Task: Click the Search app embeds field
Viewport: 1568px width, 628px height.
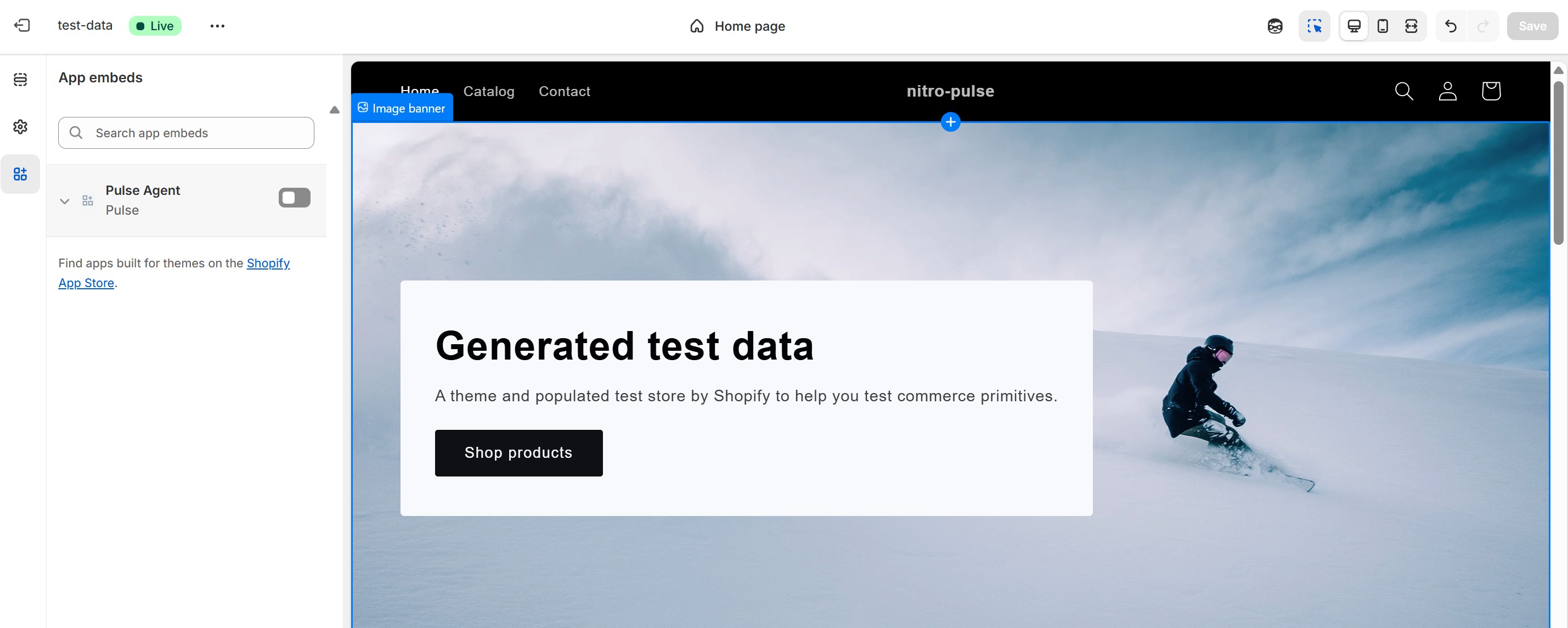Action: pyautogui.click(x=186, y=133)
